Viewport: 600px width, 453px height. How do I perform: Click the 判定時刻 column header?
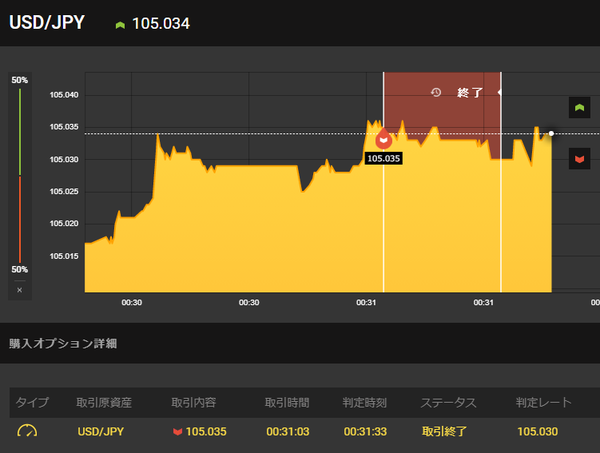pyautogui.click(x=365, y=402)
